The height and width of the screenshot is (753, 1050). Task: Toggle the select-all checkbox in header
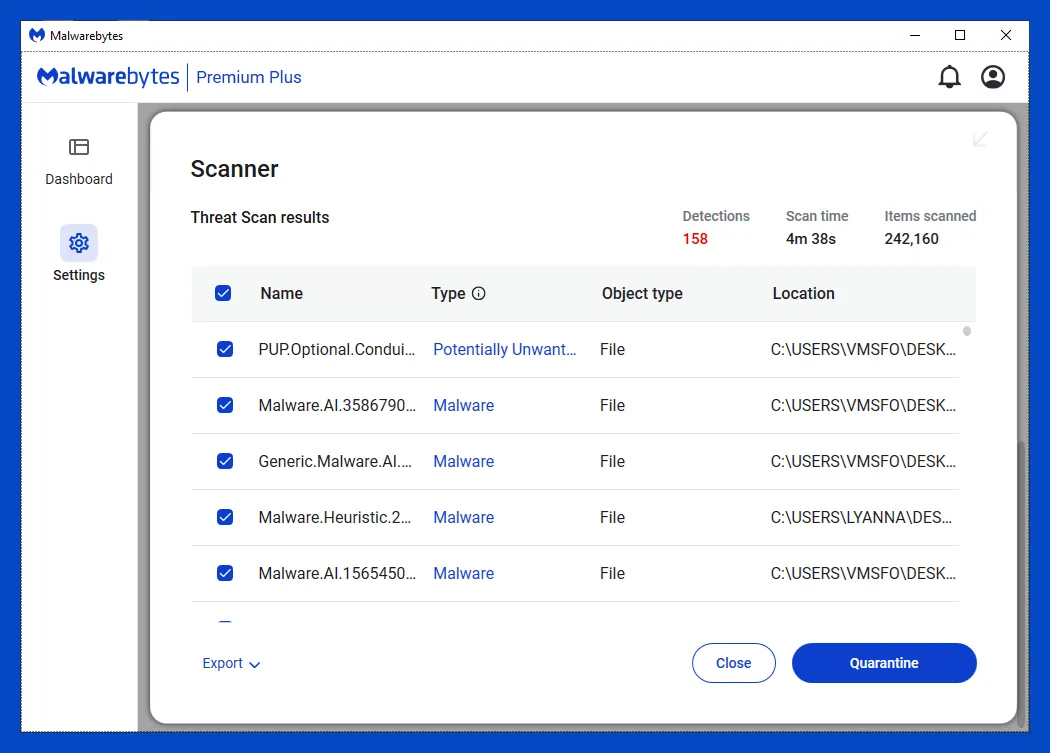point(223,294)
